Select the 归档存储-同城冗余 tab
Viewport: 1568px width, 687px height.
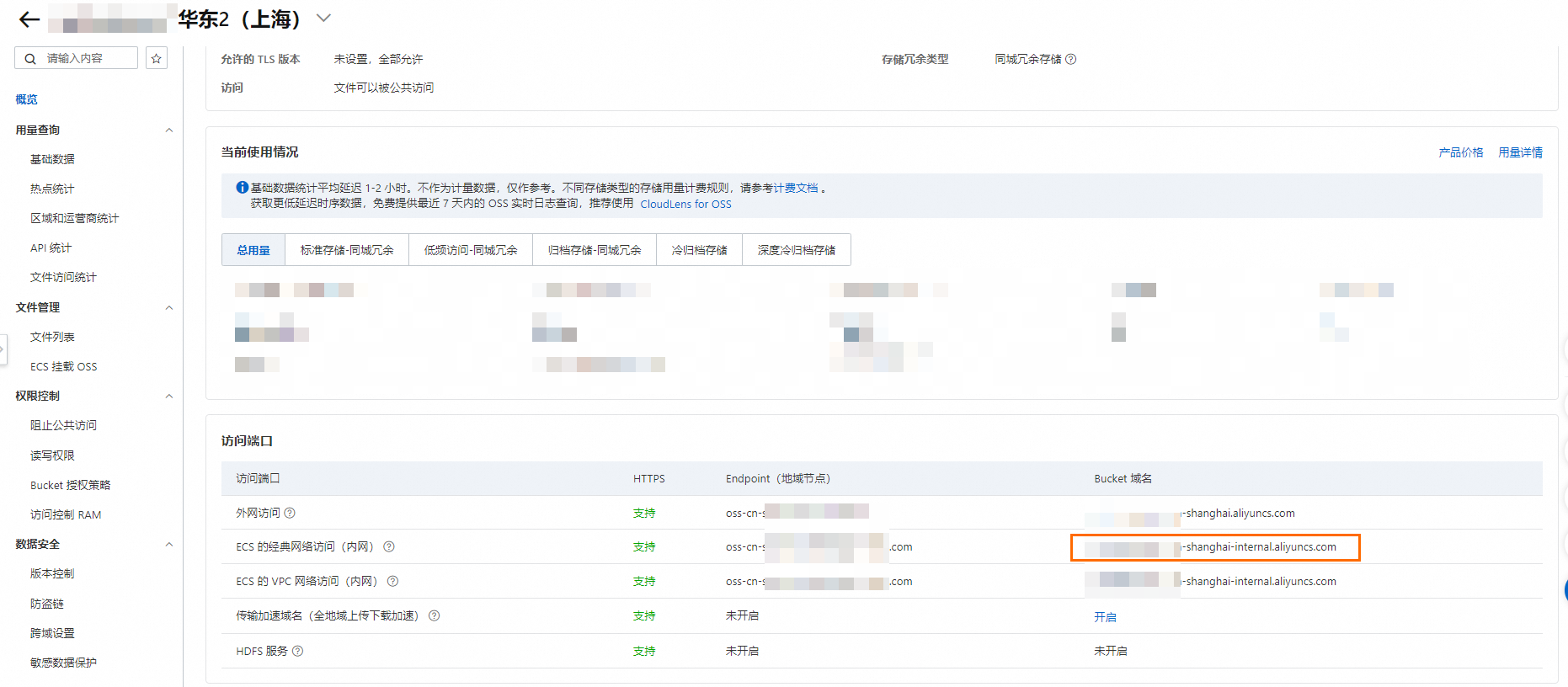coord(595,250)
